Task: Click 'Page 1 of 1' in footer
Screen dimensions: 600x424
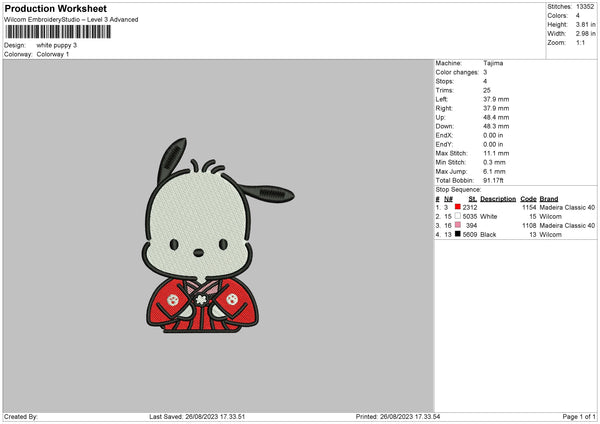Action: pos(579,417)
